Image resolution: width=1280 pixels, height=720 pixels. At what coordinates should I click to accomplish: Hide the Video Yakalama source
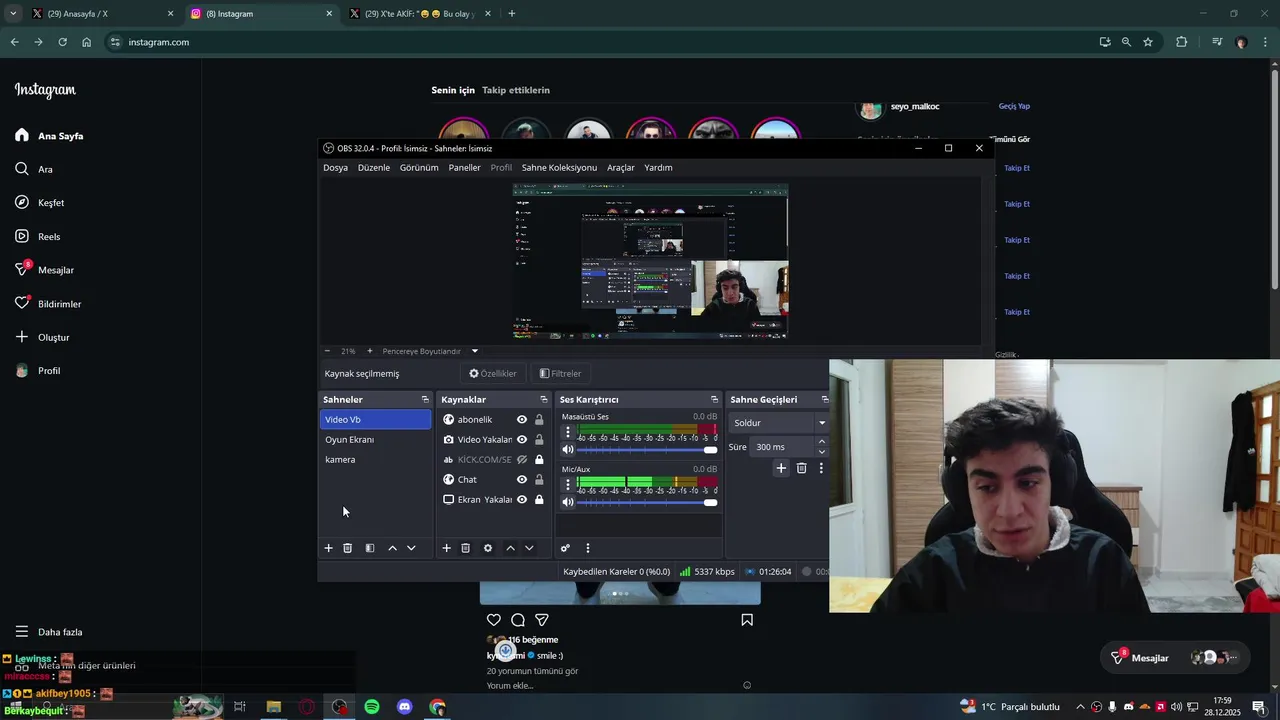522,440
